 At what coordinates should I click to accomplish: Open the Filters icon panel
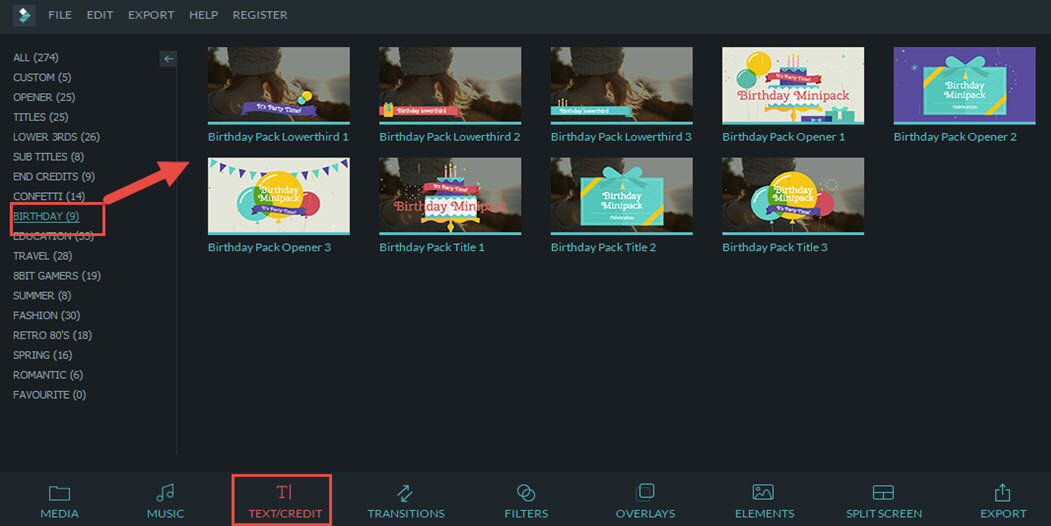tap(526, 493)
